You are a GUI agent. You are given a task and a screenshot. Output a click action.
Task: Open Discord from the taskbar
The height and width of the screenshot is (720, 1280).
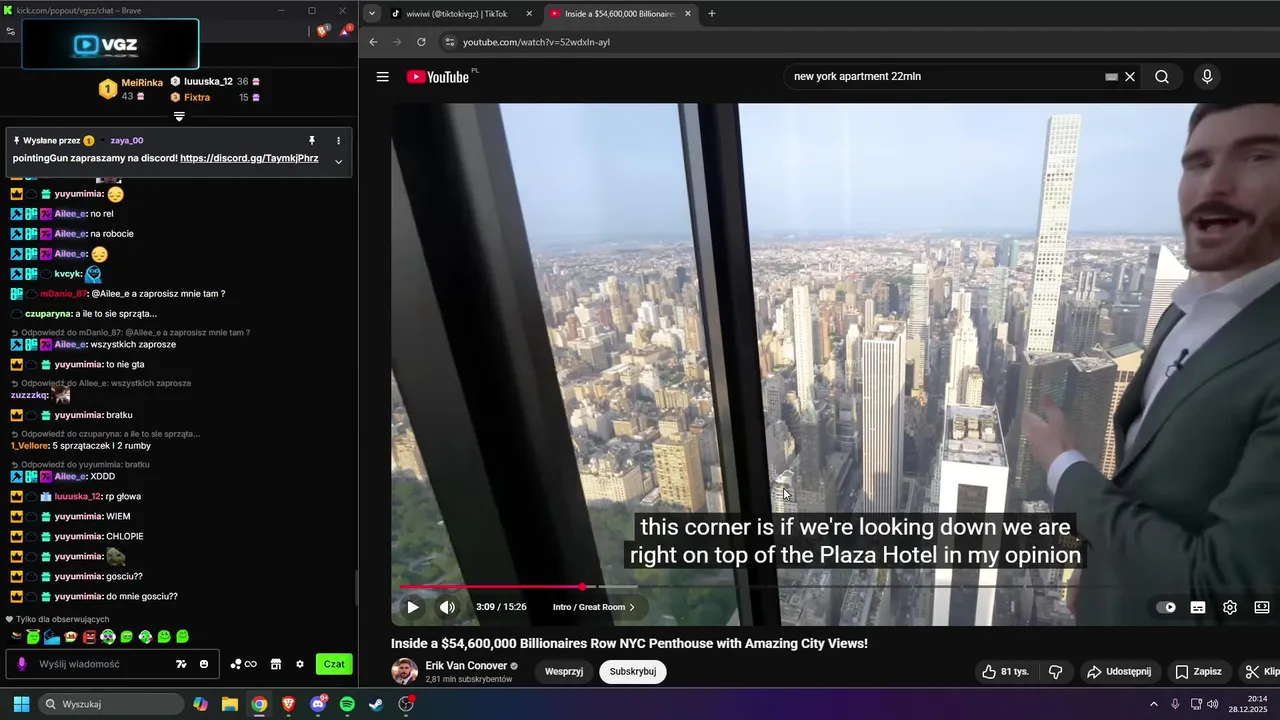pos(318,704)
